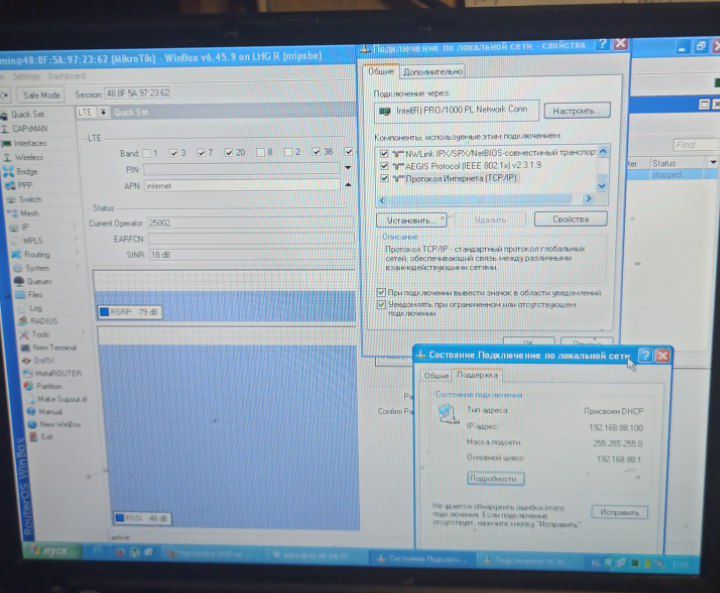Open LTE mode dropdown in Quick Set
The image size is (720, 593).
point(103,113)
